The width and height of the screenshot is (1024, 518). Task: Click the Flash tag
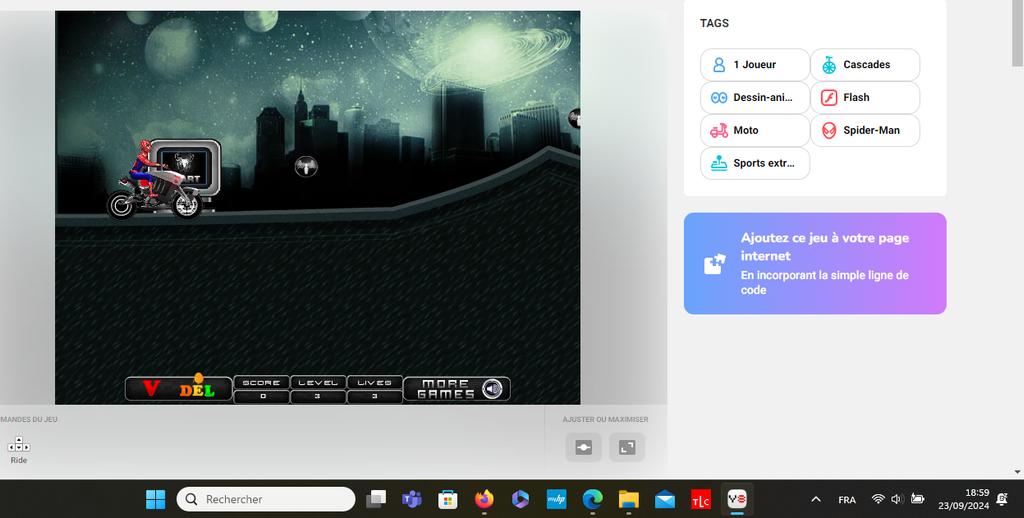tap(865, 98)
